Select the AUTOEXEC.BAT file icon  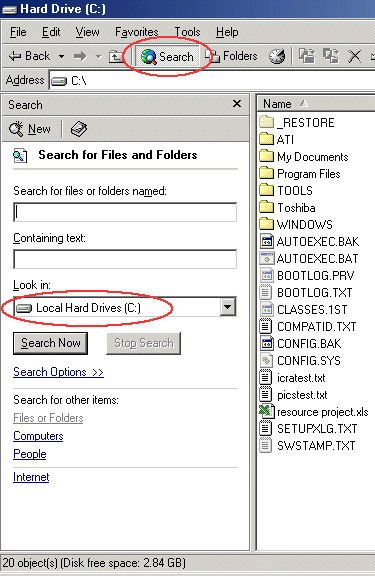tap(267, 258)
